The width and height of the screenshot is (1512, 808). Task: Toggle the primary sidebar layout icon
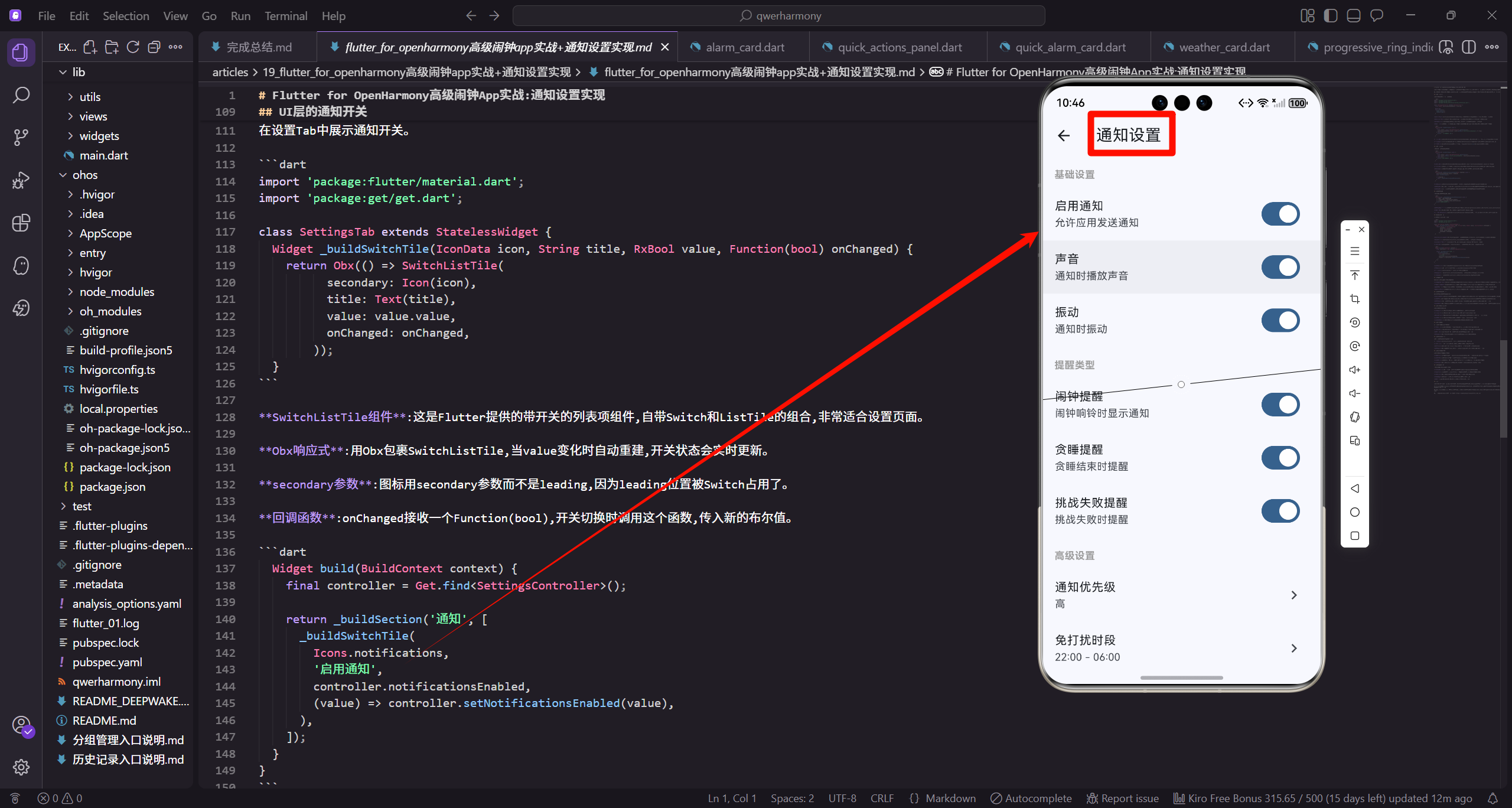pyautogui.click(x=1331, y=16)
